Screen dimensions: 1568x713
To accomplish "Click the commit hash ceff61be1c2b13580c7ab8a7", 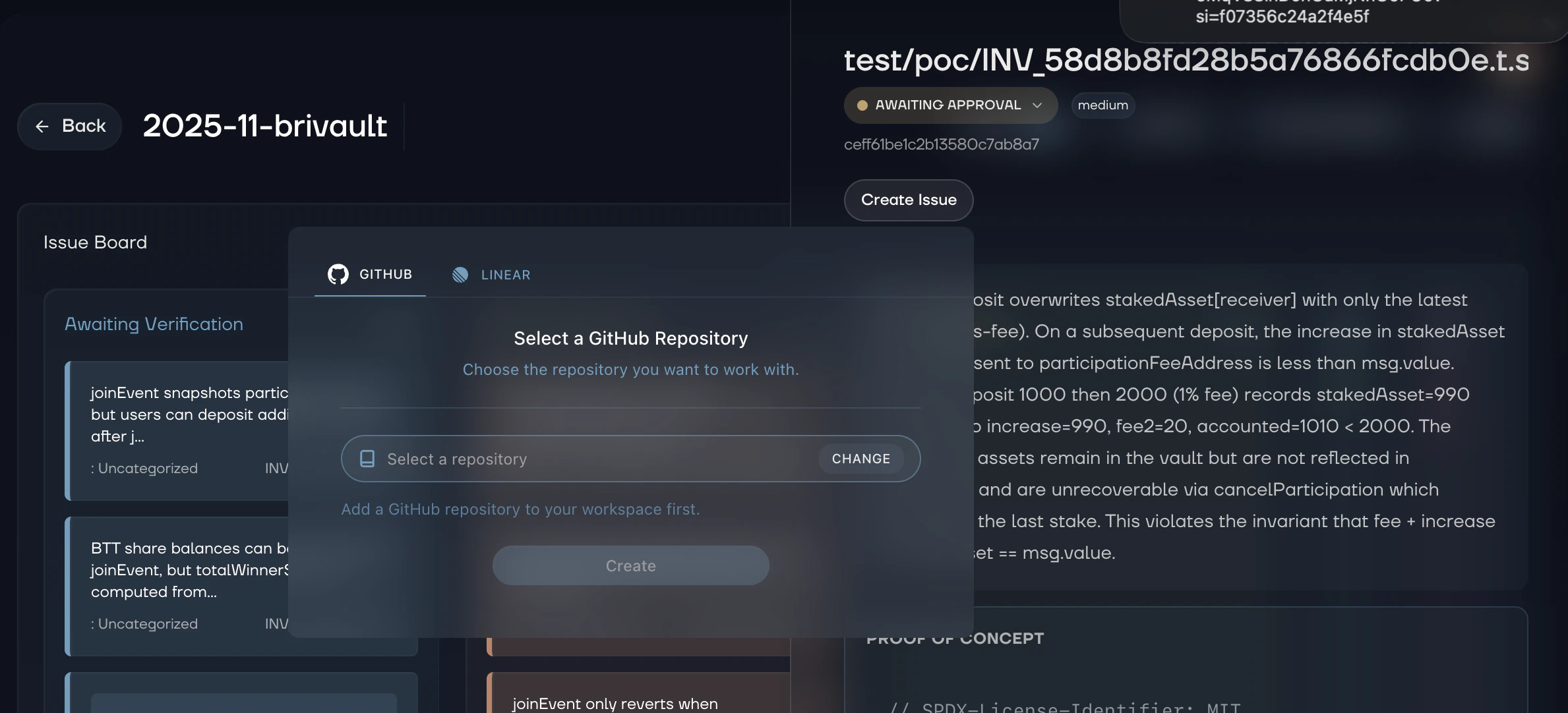I will pyautogui.click(x=942, y=144).
